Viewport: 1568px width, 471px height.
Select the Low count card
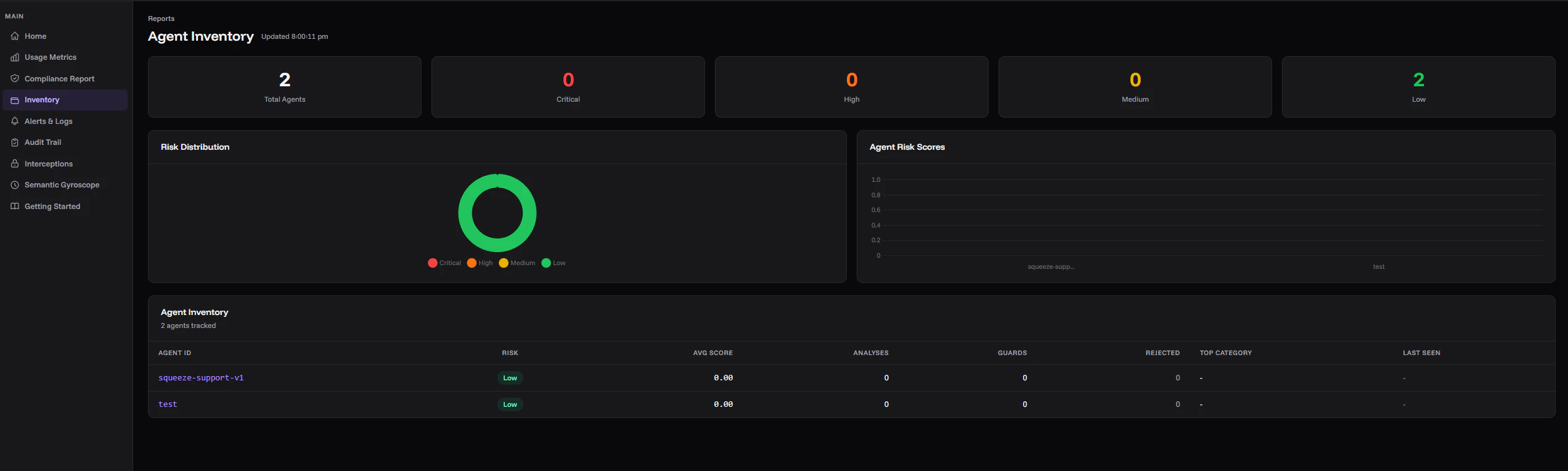tap(1419, 87)
